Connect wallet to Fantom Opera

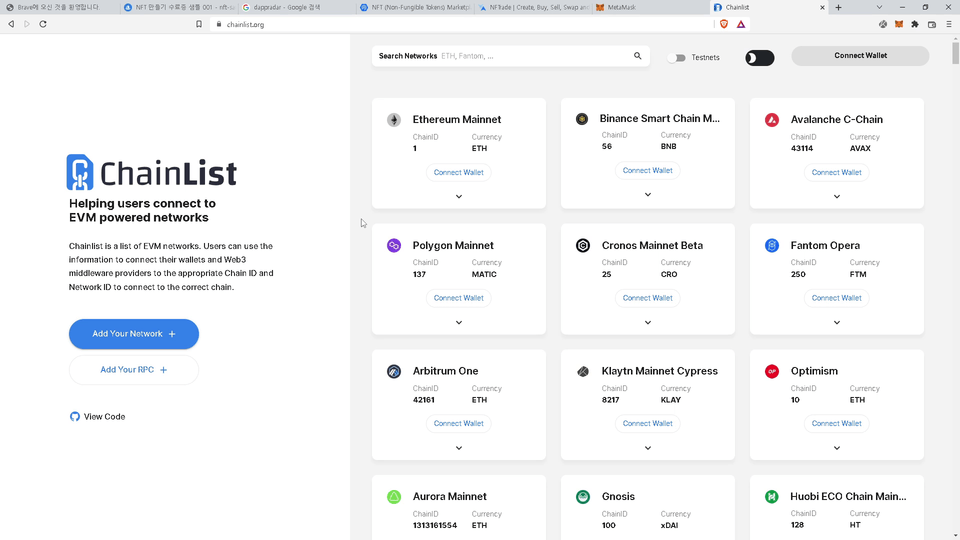point(837,298)
